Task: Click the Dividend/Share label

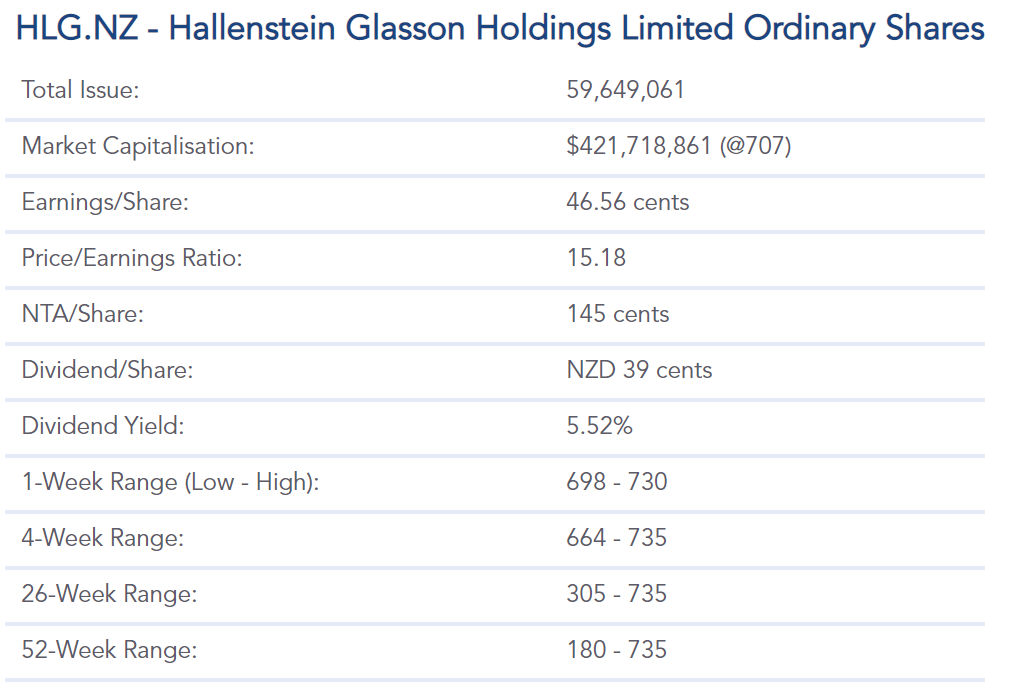Action: 107,370
